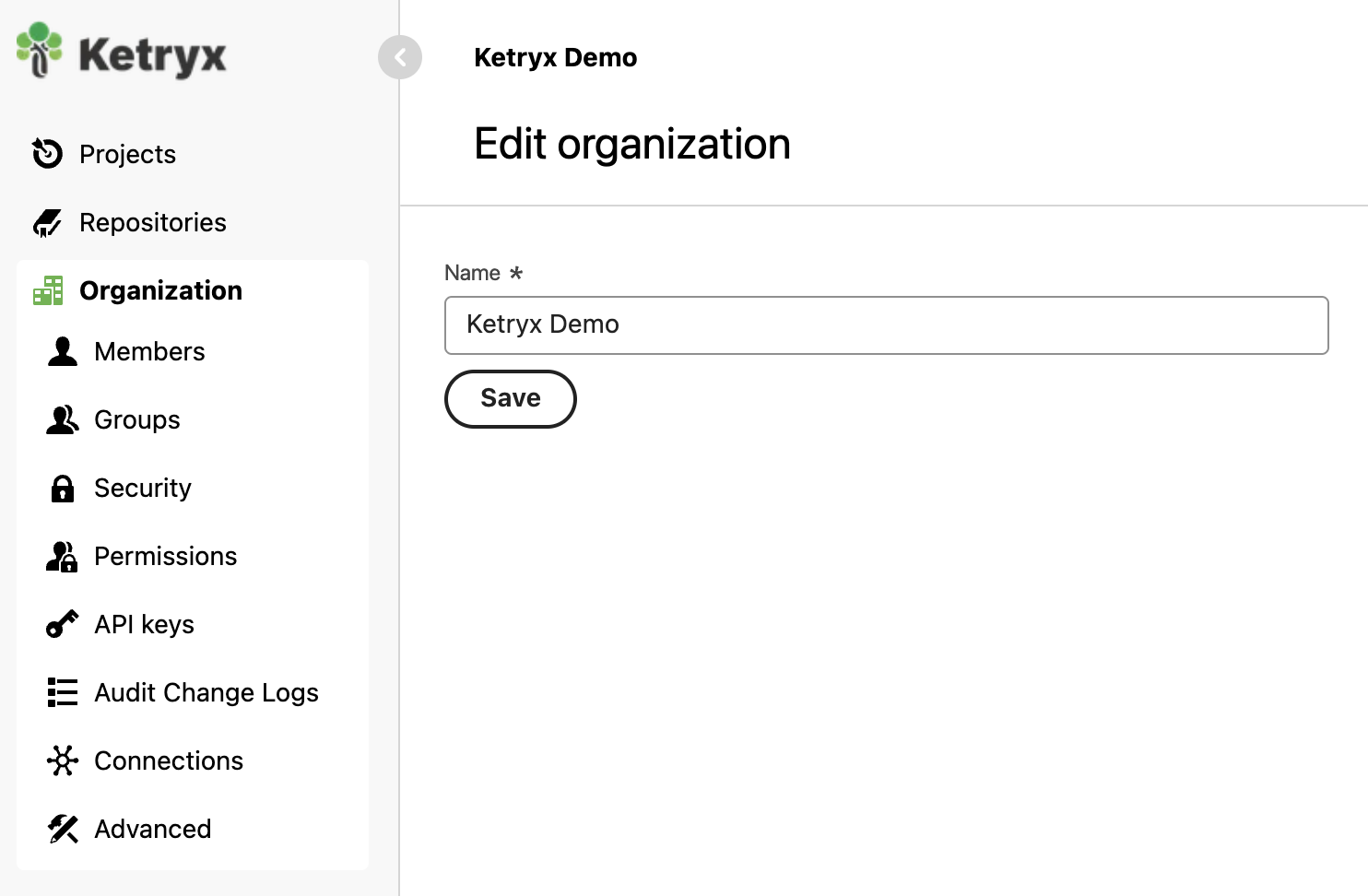This screenshot has height=896, width=1368.
Task: Click the Projects clock-arrow icon
Action: (47, 153)
